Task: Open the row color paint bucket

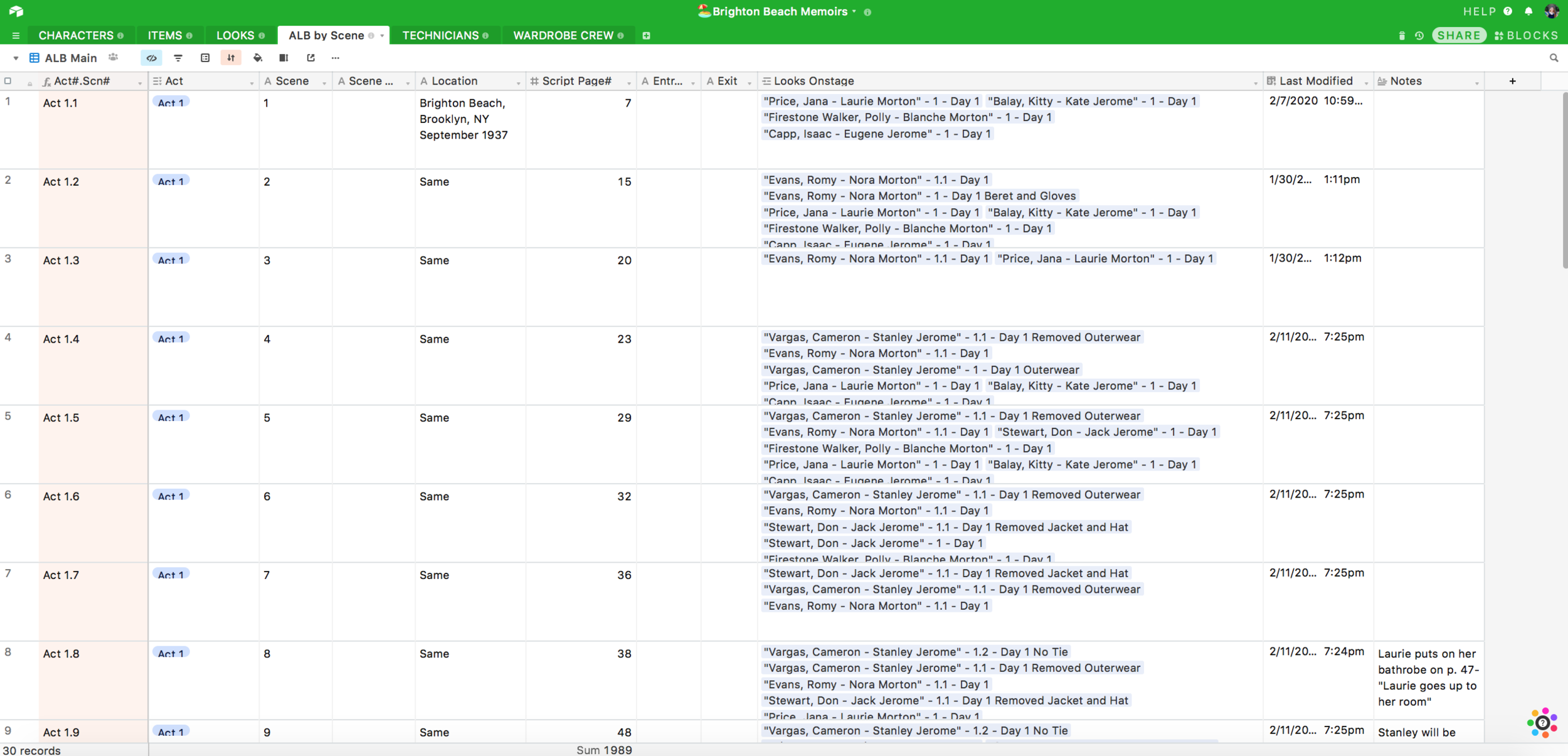Action: point(258,58)
